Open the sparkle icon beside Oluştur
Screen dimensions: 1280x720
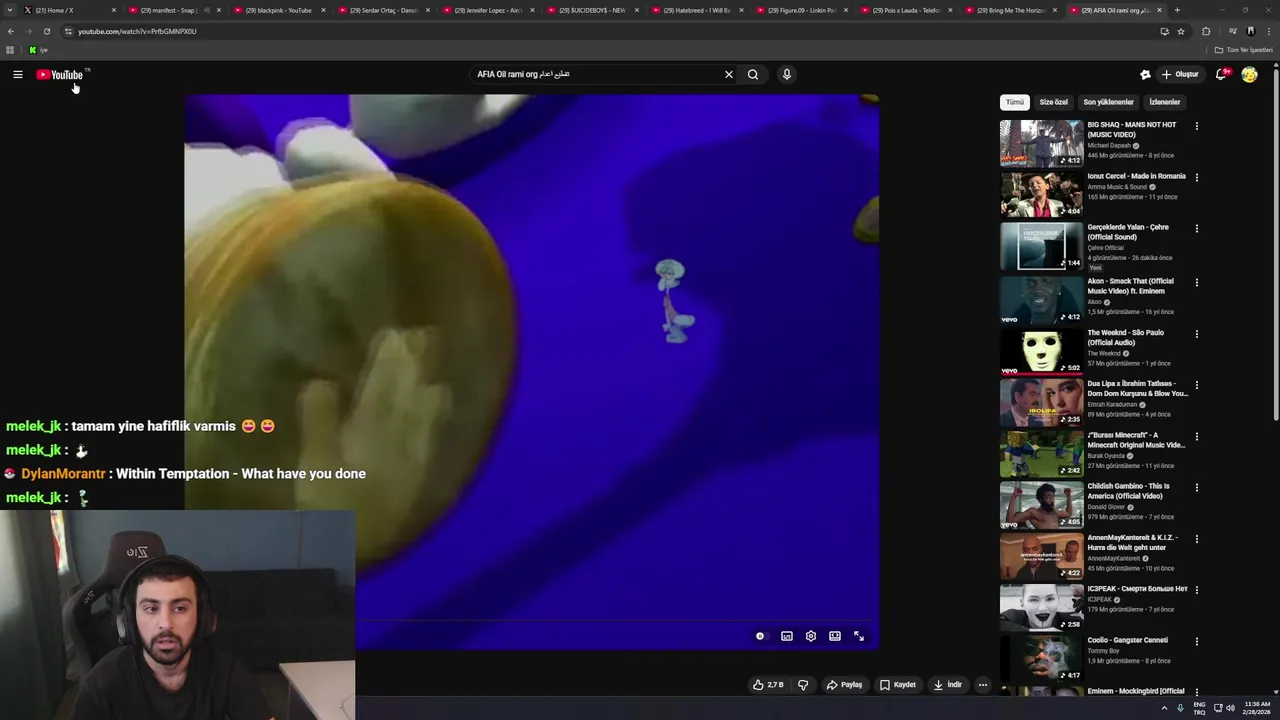tap(1145, 74)
